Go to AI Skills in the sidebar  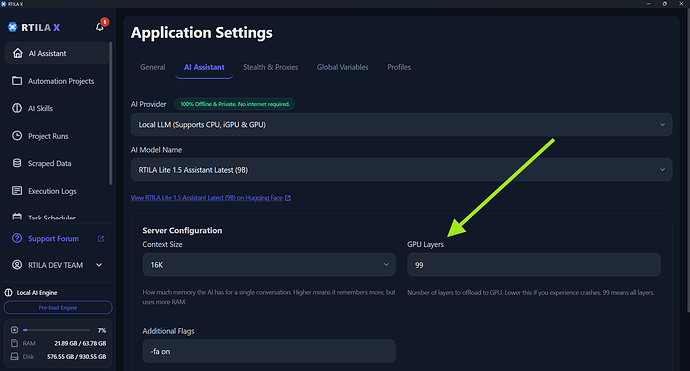(57, 108)
